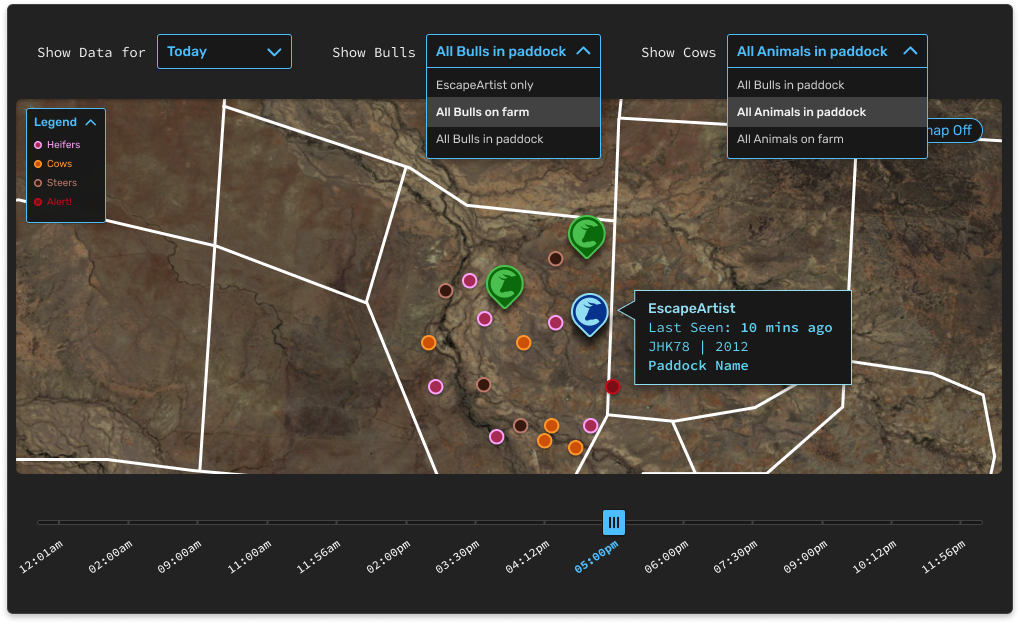The image size is (1020, 624).
Task: Collapse the Legend panel chevron
Action: (x=91, y=122)
